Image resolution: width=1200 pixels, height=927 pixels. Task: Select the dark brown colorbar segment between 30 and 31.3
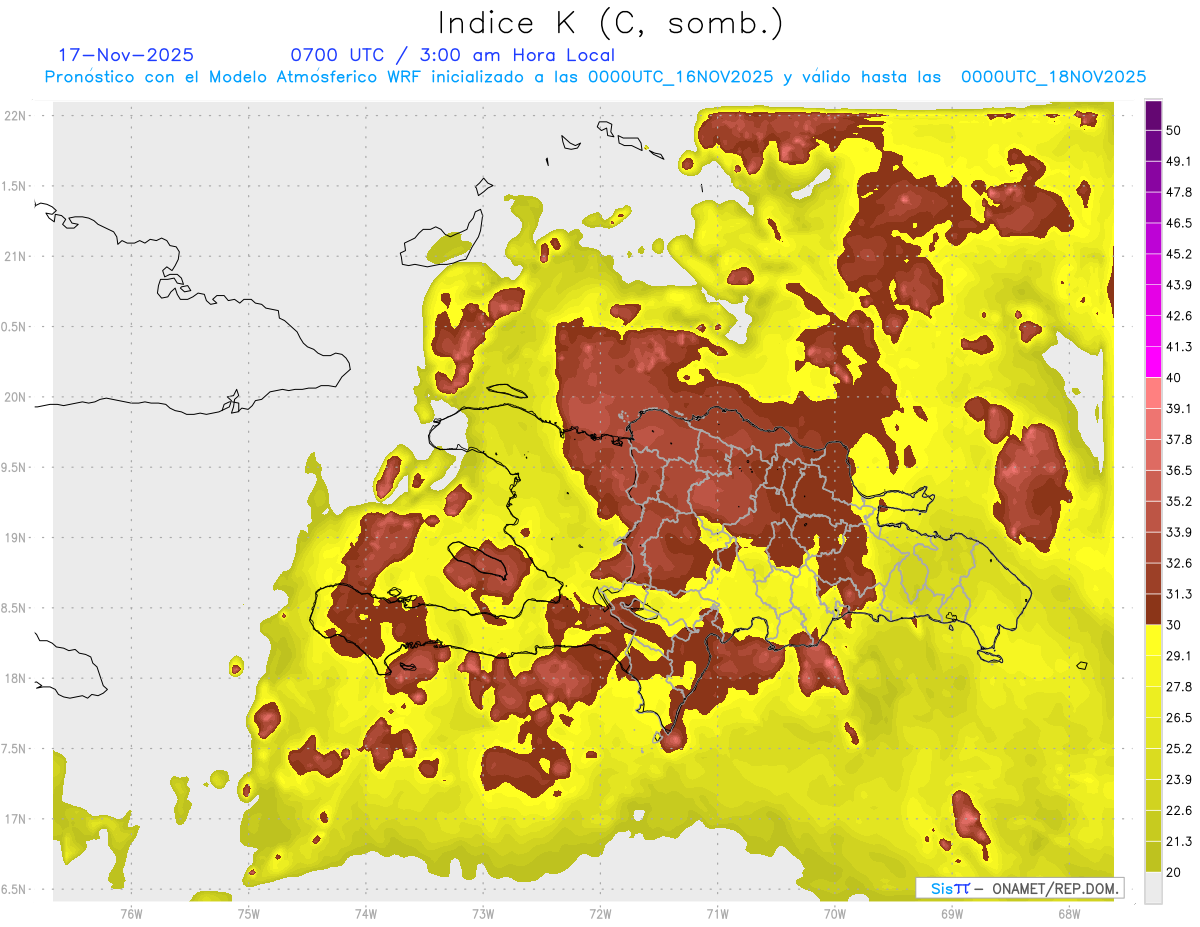(1153, 610)
